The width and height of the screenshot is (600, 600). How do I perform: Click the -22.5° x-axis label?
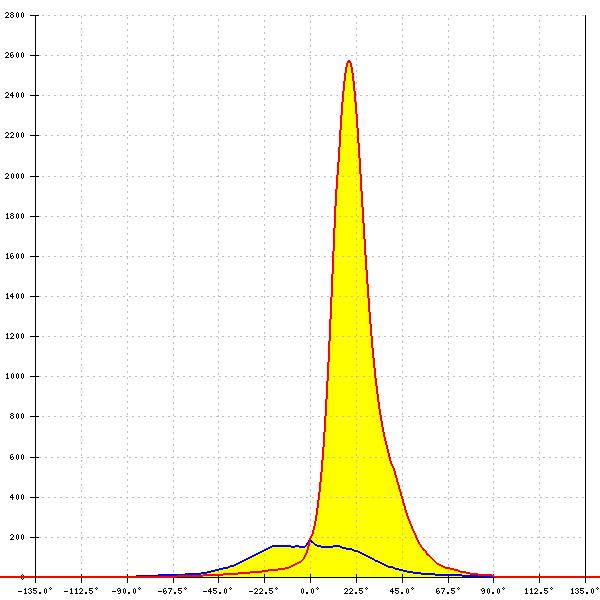pos(264,591)
